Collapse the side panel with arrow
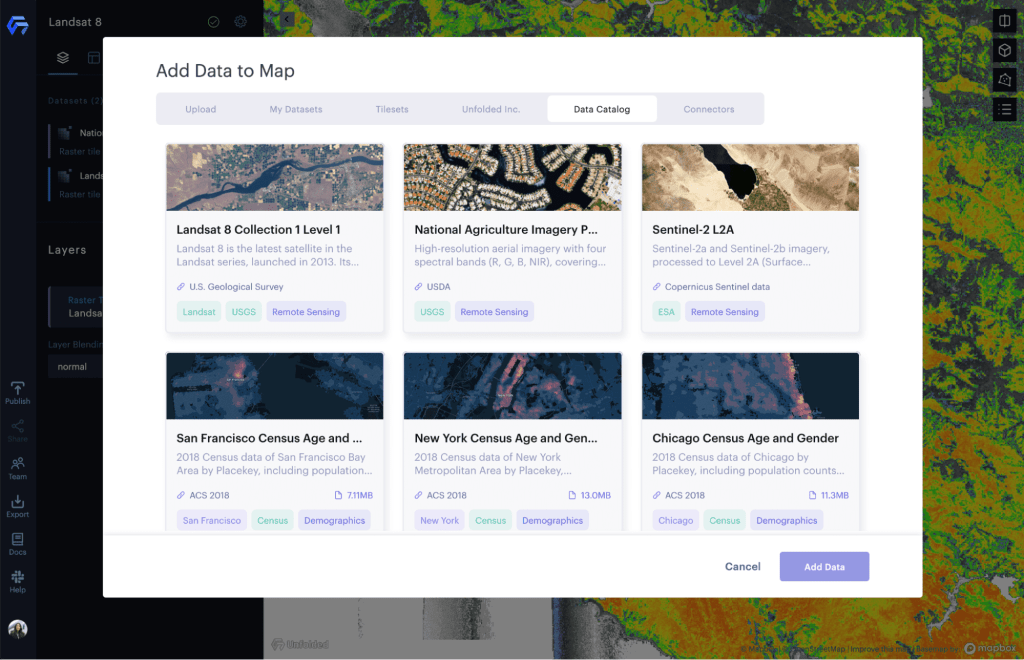Screen dimensions: 1024x660 pyautogui.click(x=287, y=19)
